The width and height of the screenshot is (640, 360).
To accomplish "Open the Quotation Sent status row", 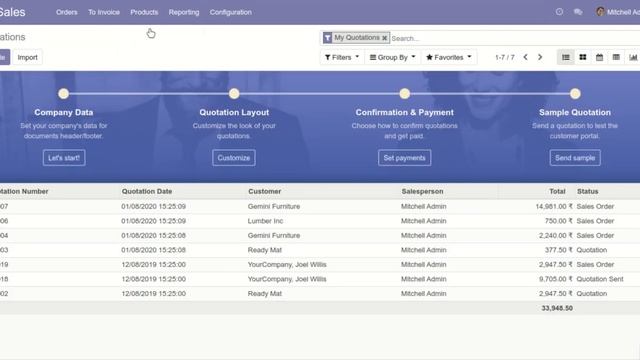I will click(320, 279).
